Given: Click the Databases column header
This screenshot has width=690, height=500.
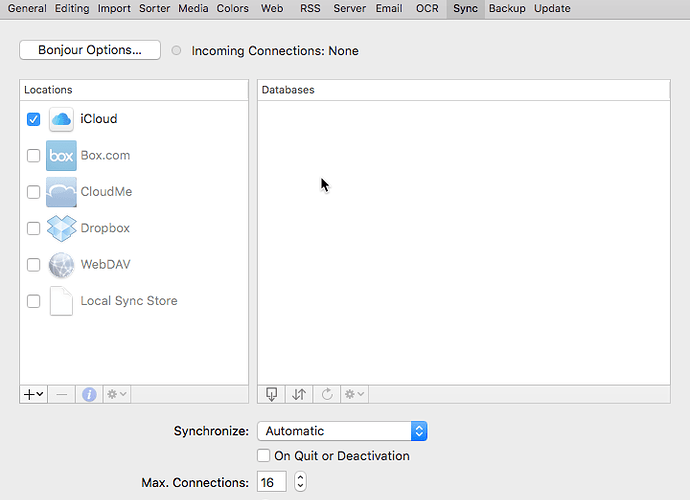Looking at the screenshot, I should [x=464, y=90].
